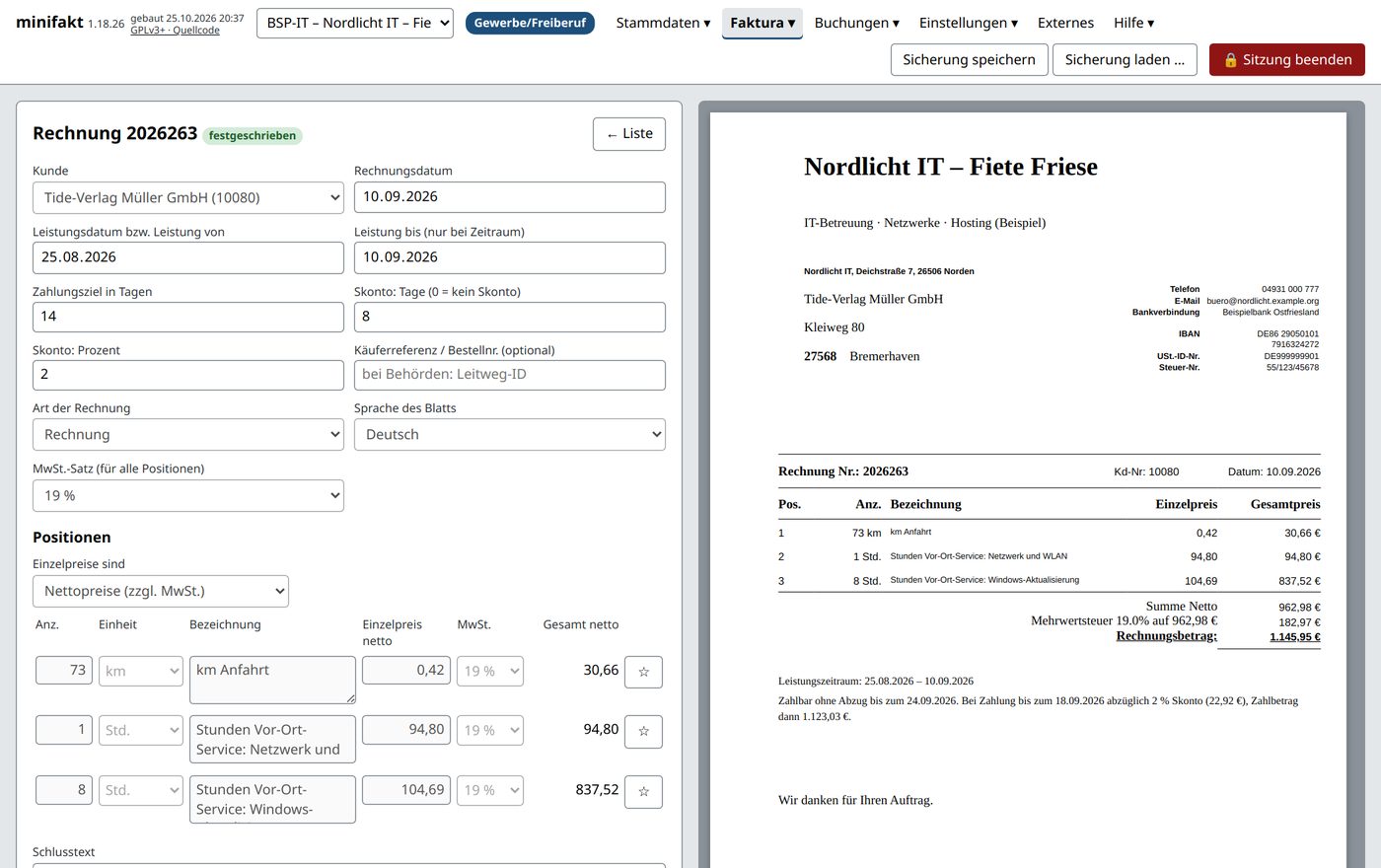Follow the GPLv3+ Quellcode link

click(175, 31)
